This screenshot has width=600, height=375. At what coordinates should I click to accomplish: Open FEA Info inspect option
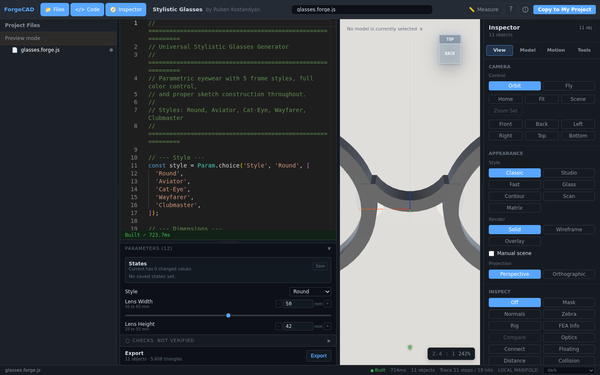pos(569,326)
